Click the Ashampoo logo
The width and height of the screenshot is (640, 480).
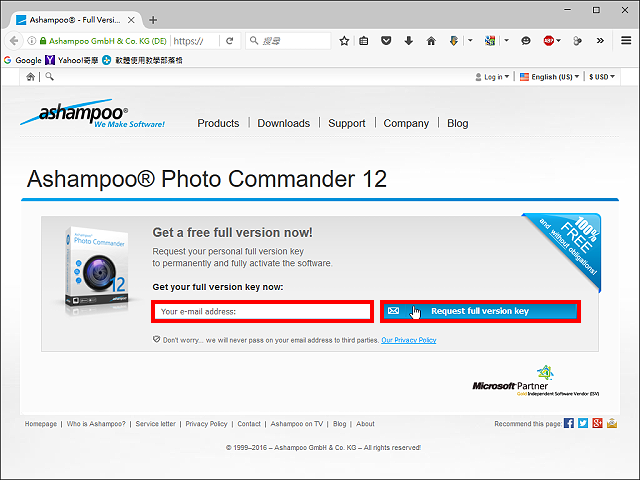click(93, 113)
